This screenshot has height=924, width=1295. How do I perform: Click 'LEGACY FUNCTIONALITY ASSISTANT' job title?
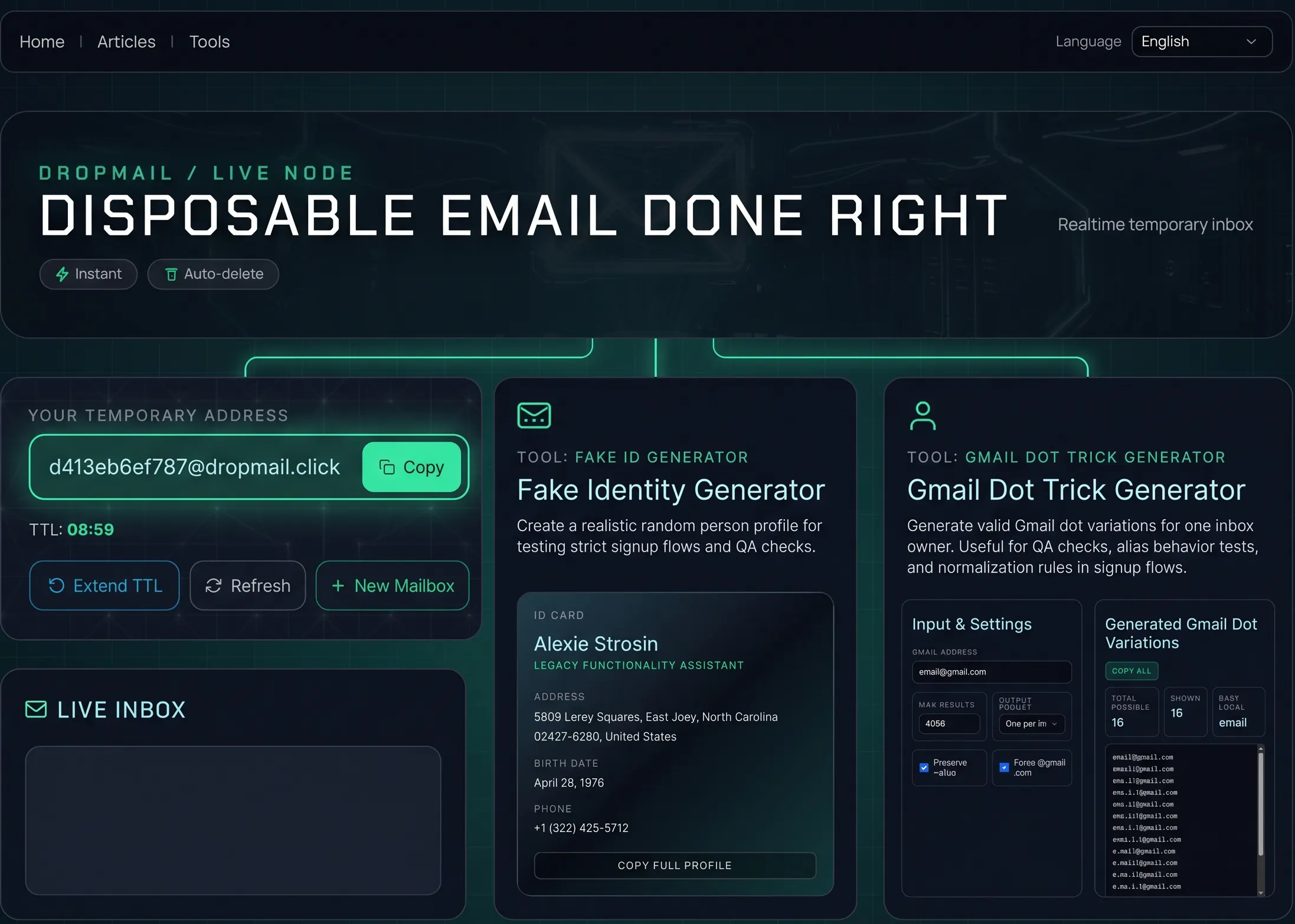point(639,665)
